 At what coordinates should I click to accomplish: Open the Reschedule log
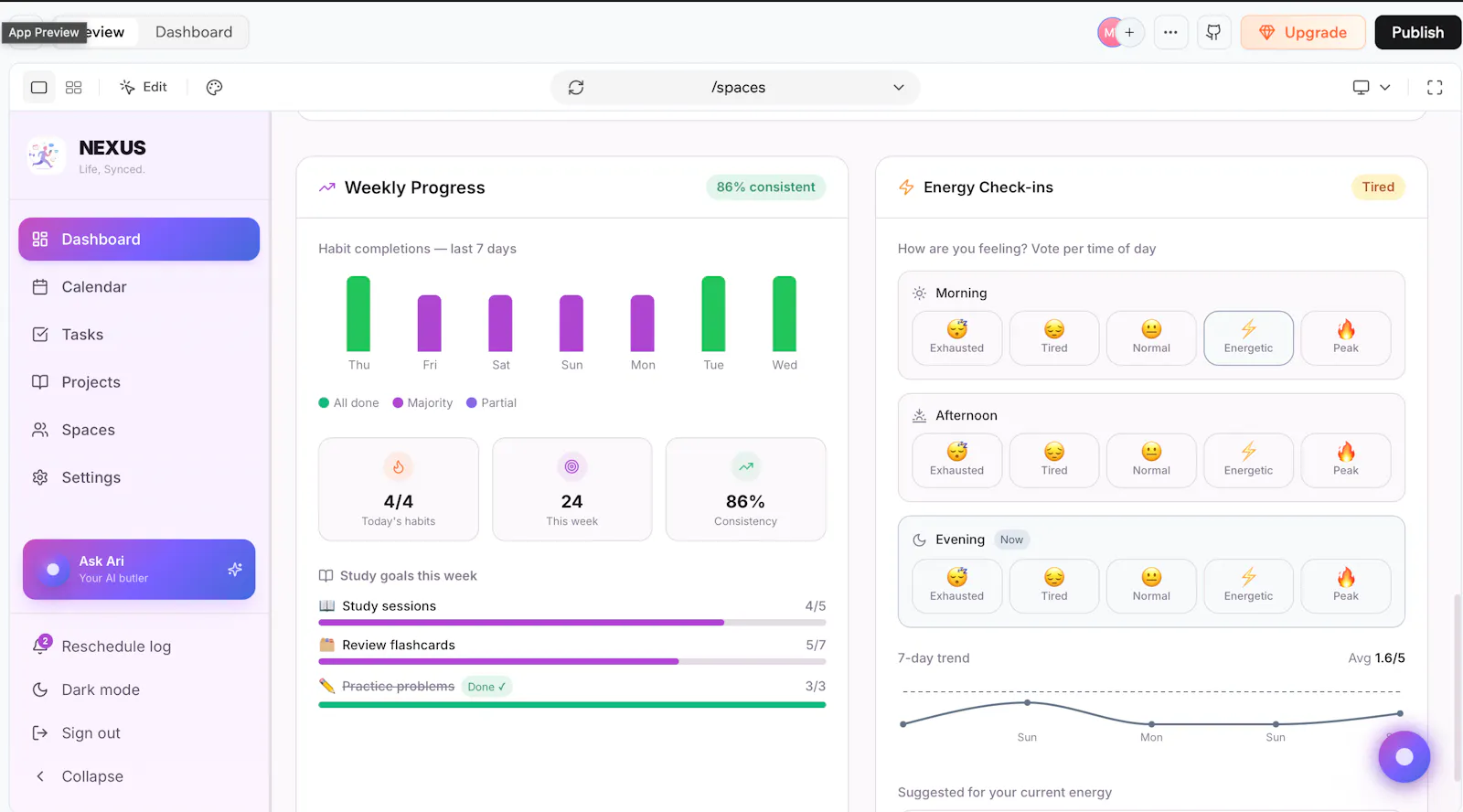point(139,646)
